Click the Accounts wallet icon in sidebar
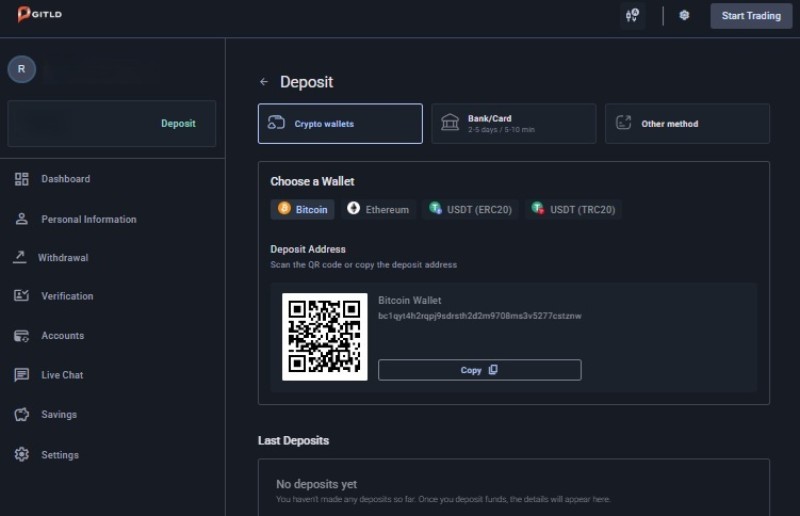The width and height of the screenshot is (800, 516). click(x=22, y=336)
